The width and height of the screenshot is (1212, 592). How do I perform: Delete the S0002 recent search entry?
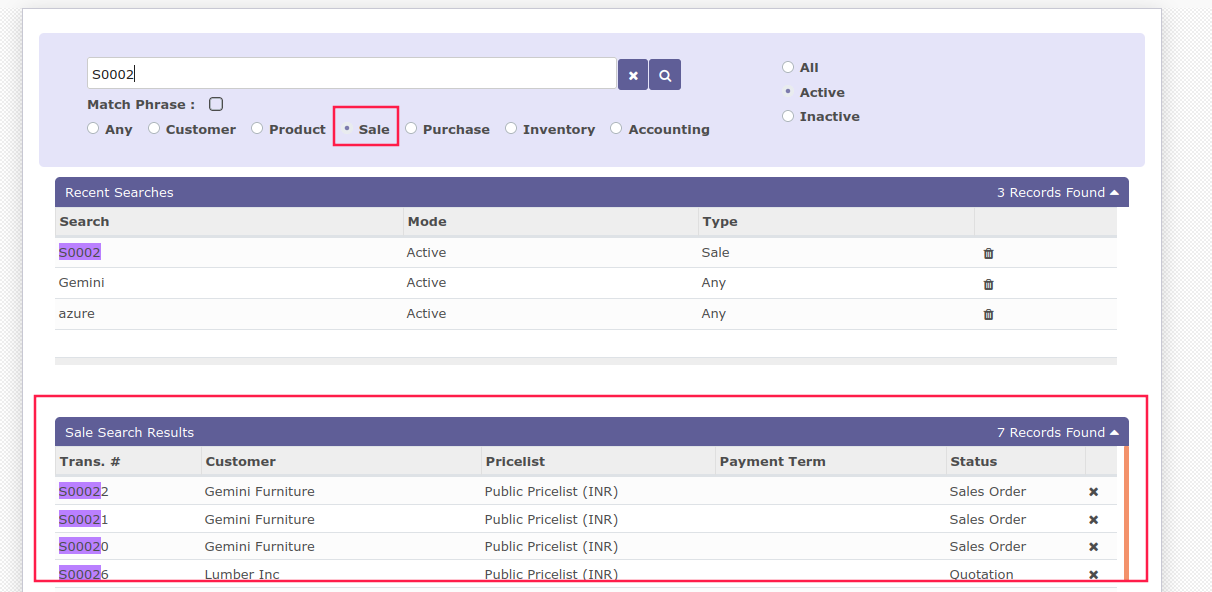point(988,254)
